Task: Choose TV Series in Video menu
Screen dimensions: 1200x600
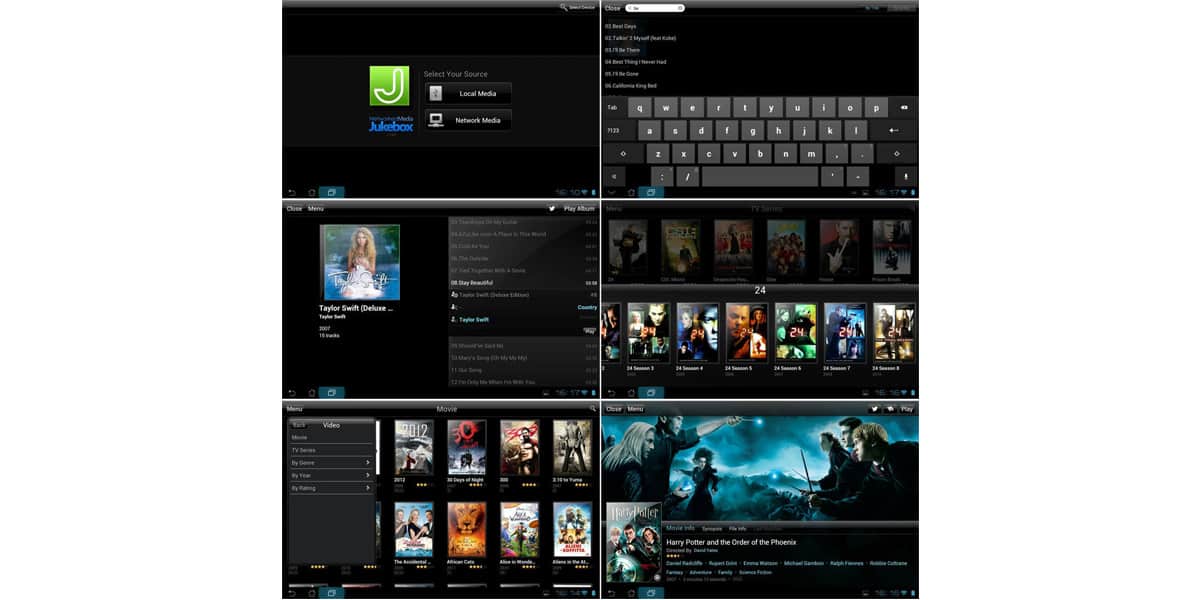Action: click(331, 450)
